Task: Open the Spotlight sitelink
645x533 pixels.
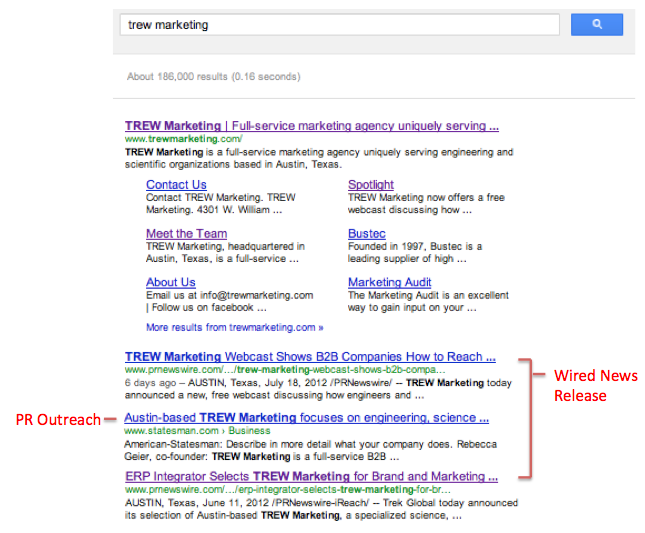Action: point(371,185)
